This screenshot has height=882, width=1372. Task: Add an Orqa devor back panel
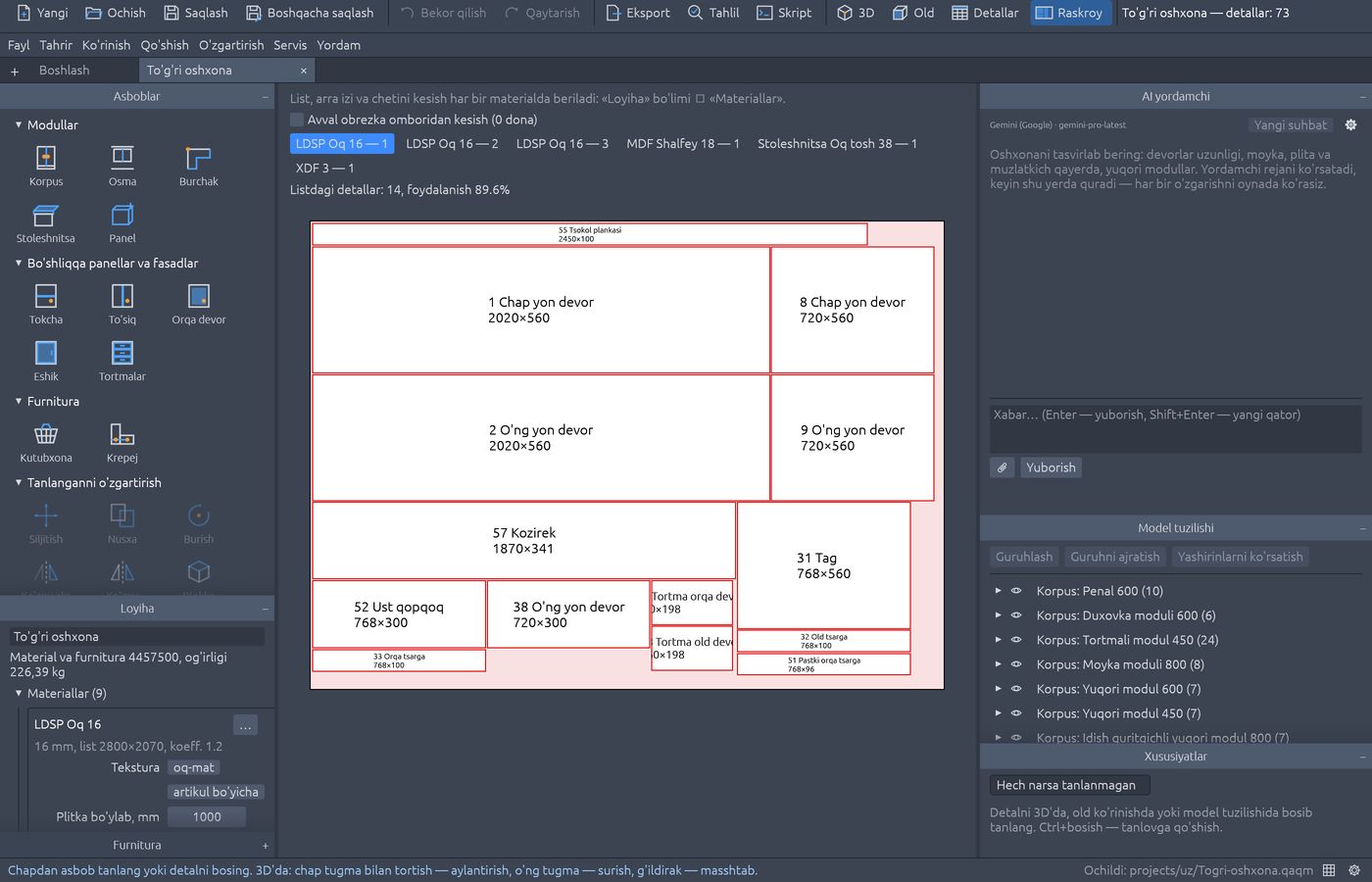point(199,304)
